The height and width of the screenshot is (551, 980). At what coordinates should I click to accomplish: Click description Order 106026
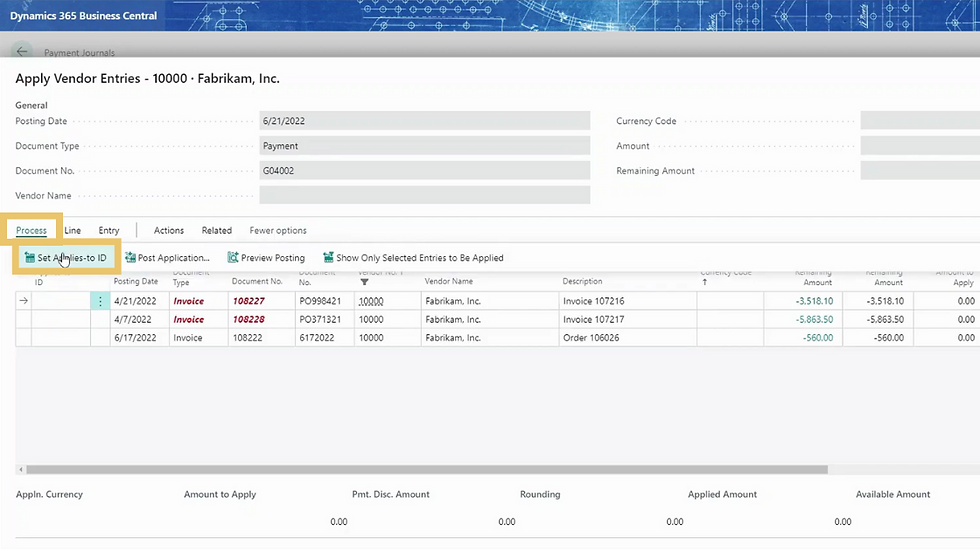[591, 337]
